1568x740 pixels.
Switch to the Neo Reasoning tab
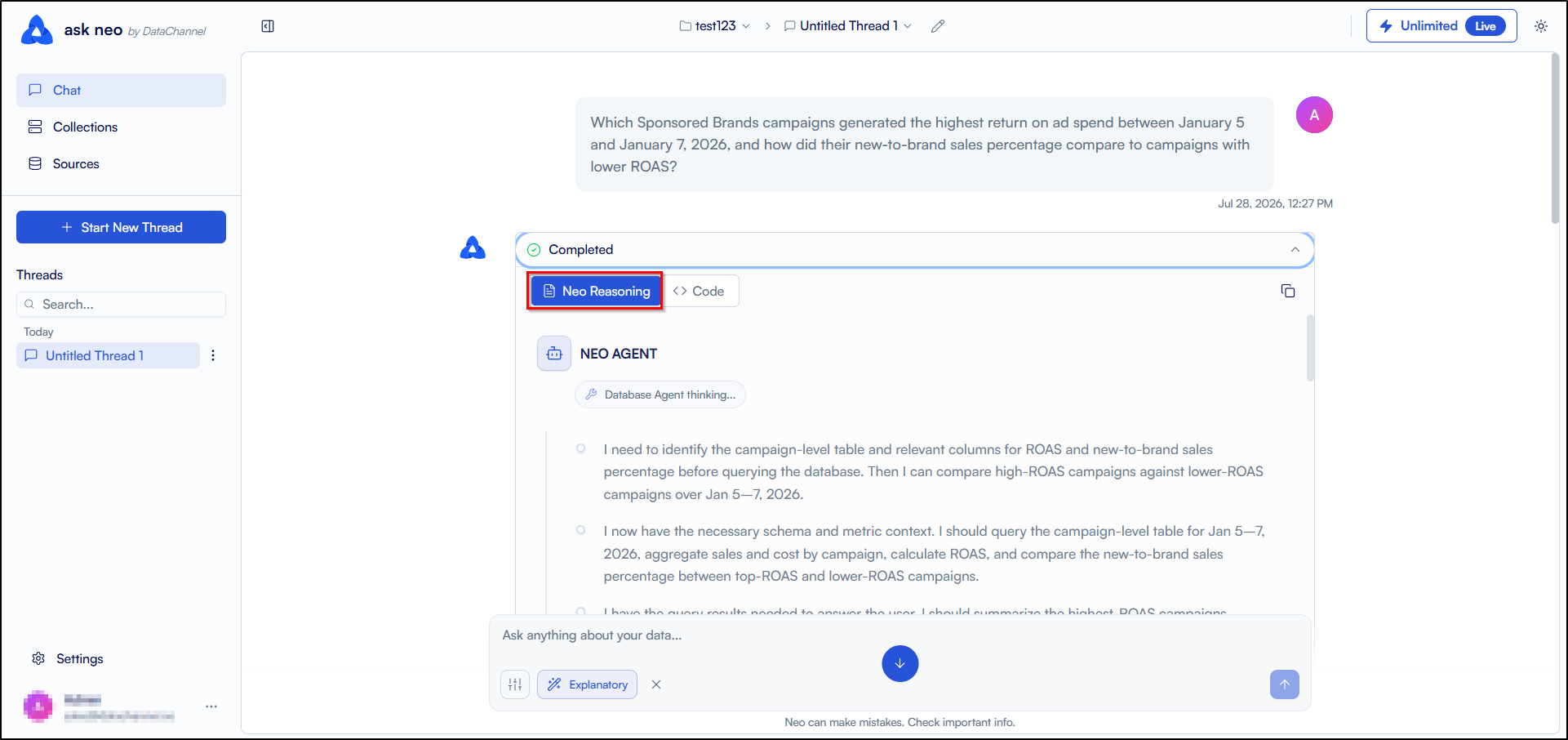[595, 291]
